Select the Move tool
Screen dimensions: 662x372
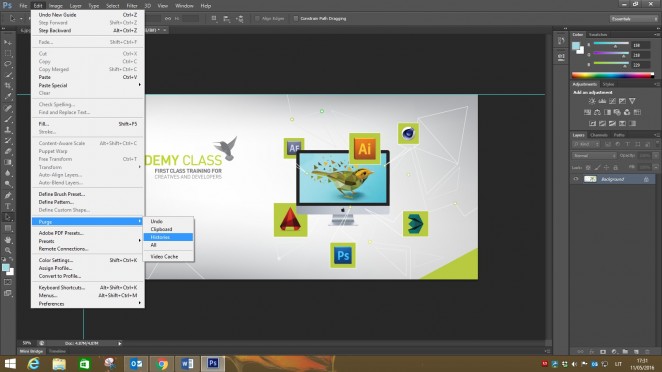(8, 43)
